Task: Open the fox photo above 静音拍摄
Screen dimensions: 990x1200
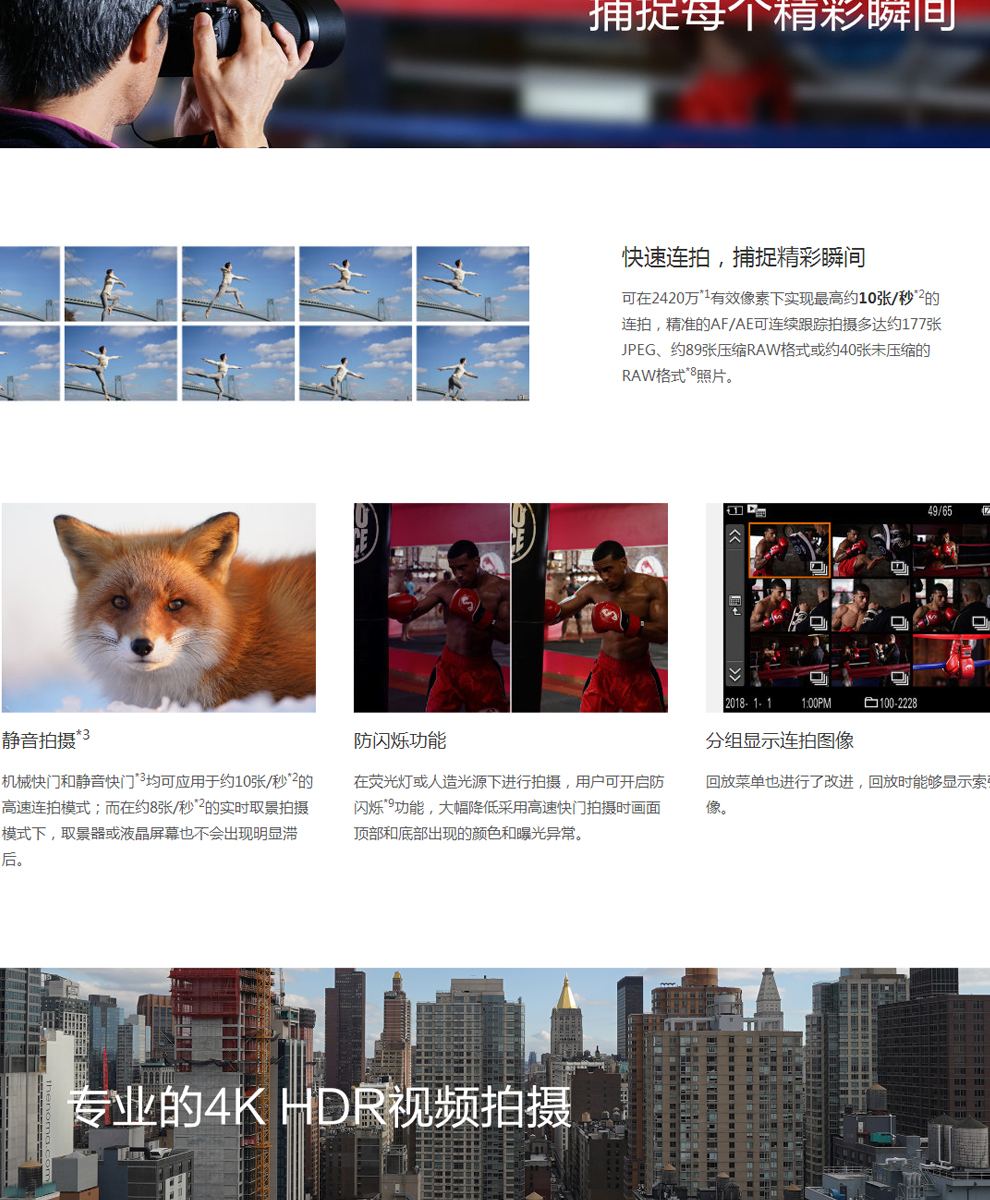Action: pyautogui.click(x=159, y=608)
